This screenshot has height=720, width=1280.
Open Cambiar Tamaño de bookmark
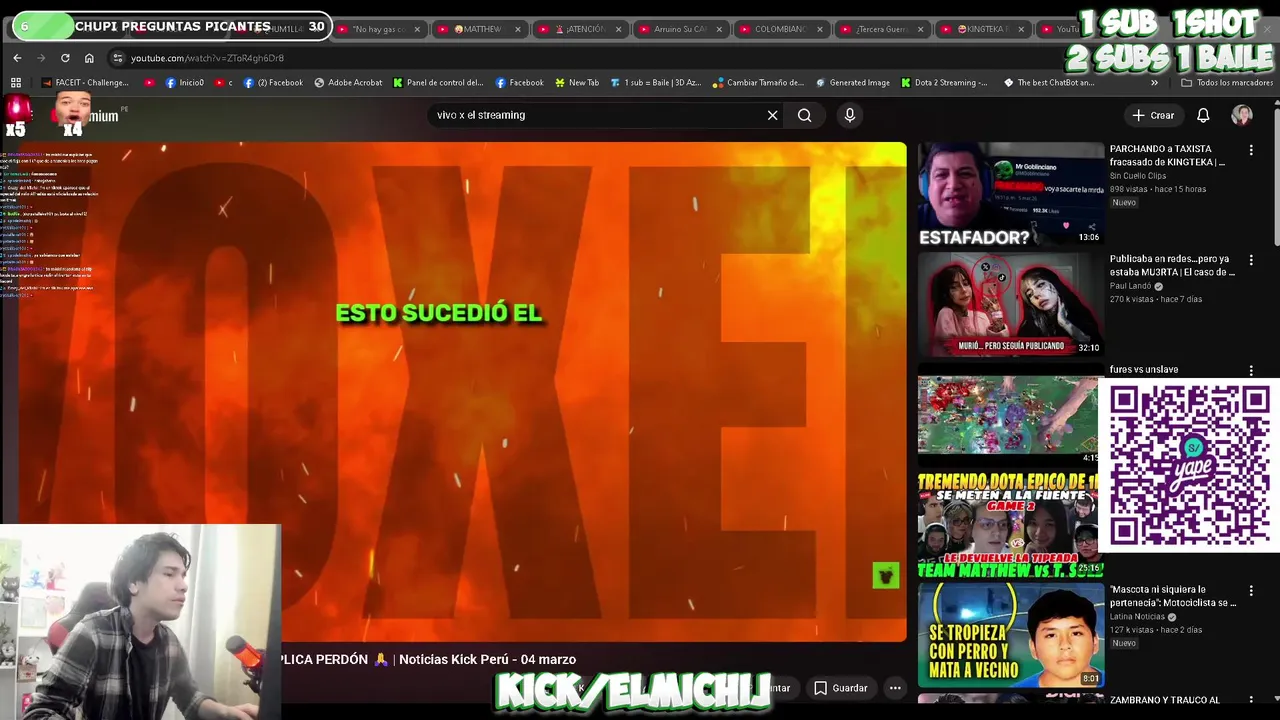pos(758,83)
